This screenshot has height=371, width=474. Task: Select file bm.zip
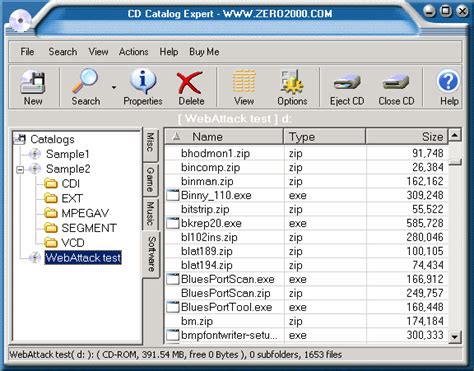(x=197, y=321)
